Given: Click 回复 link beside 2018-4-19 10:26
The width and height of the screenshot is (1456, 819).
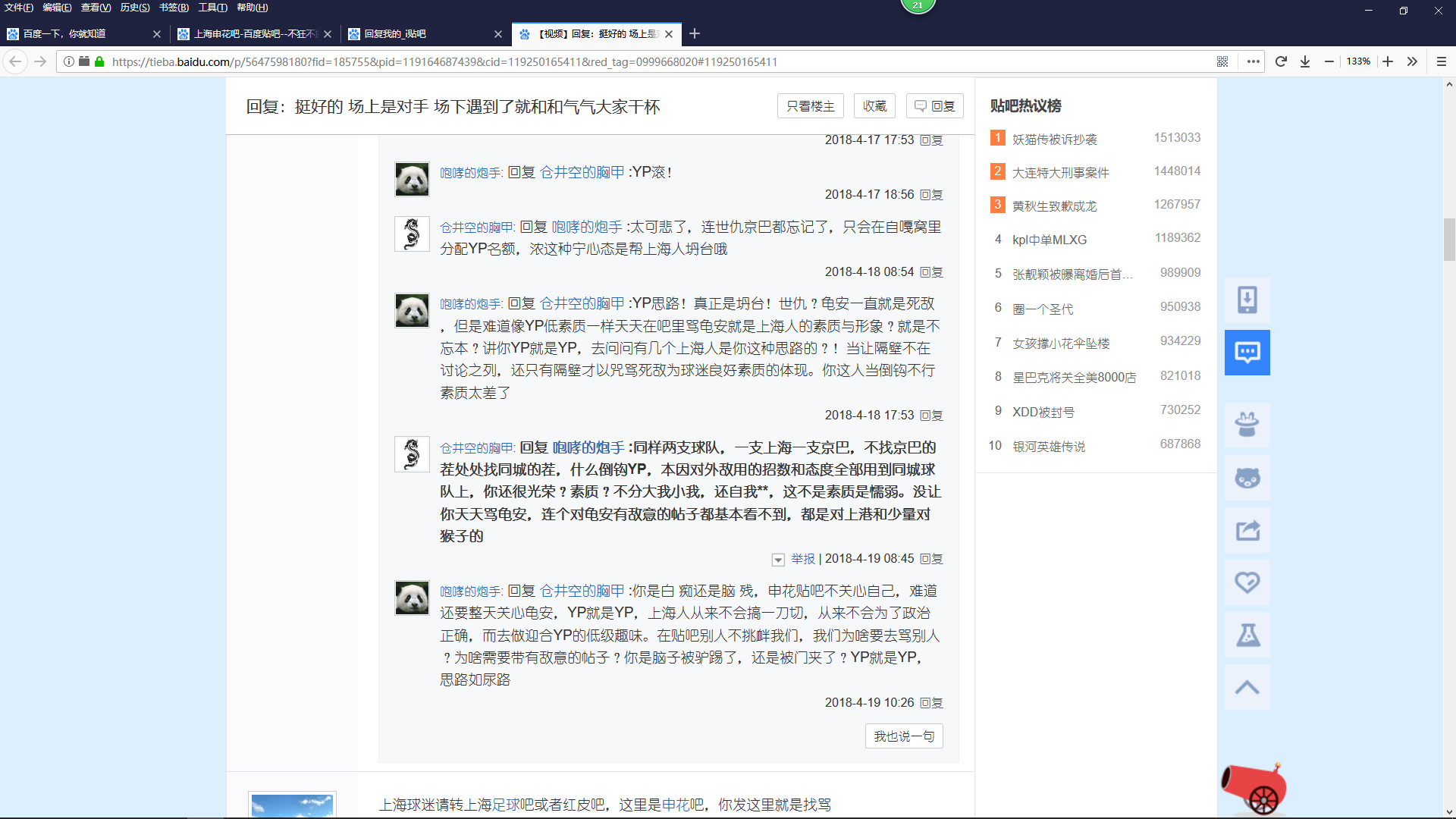Looking at the screenshot, I should 932,703.
